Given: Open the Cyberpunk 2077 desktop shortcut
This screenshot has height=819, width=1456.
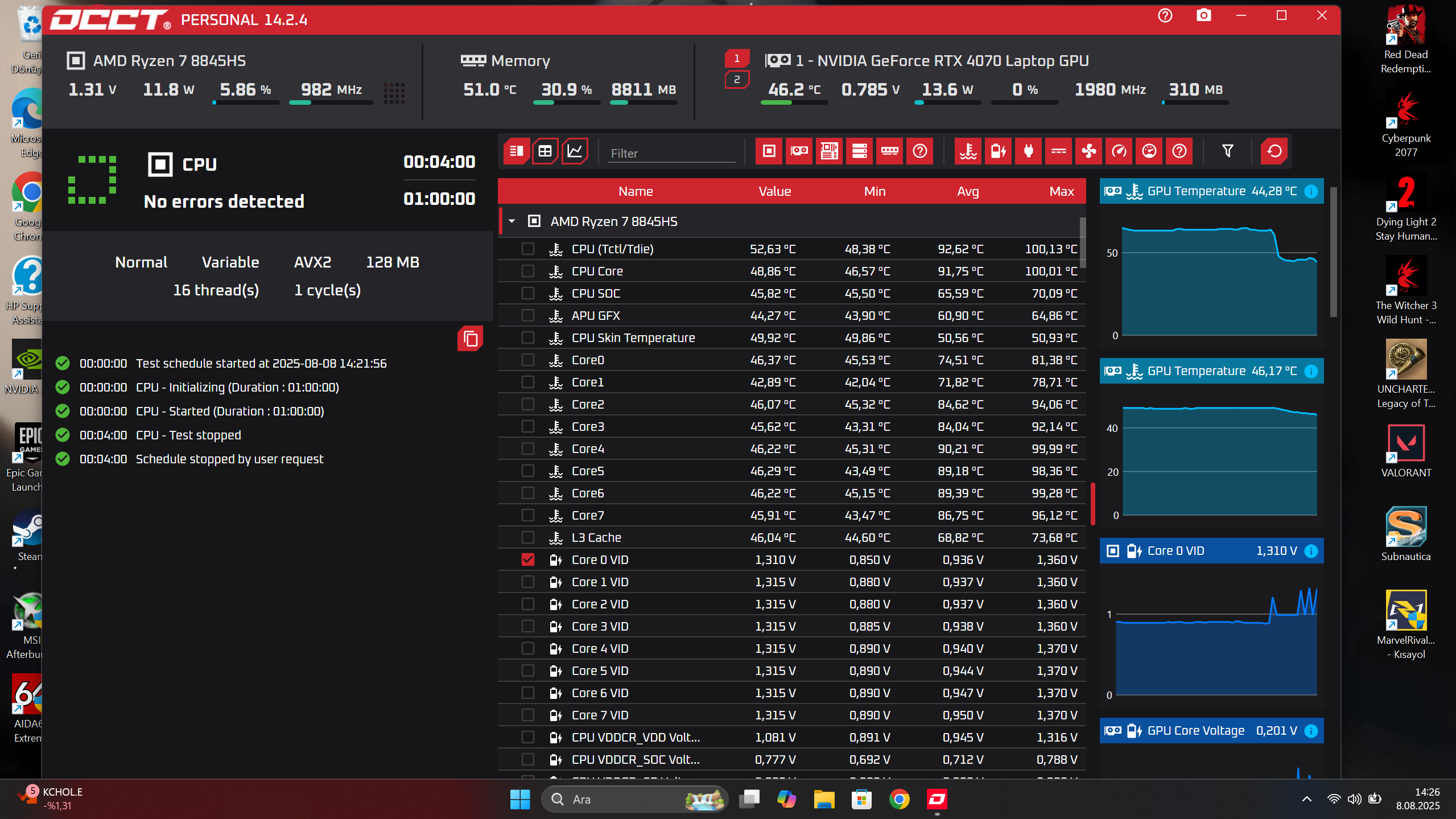Looking at the screenshot, I should 1406,124.
